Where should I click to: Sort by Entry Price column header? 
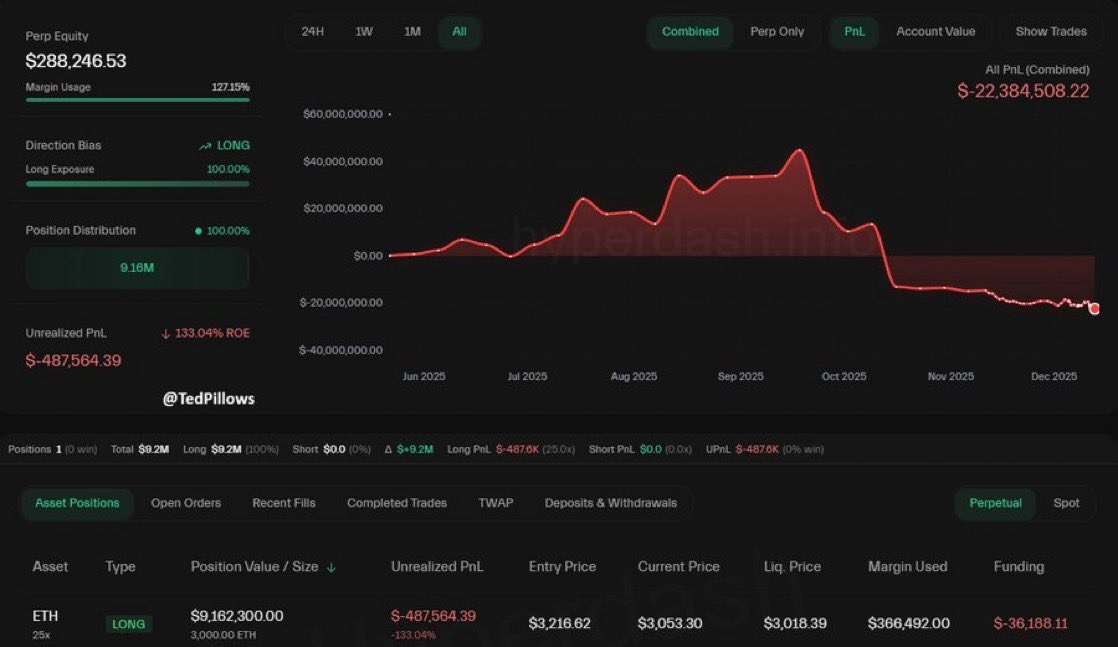562,566
